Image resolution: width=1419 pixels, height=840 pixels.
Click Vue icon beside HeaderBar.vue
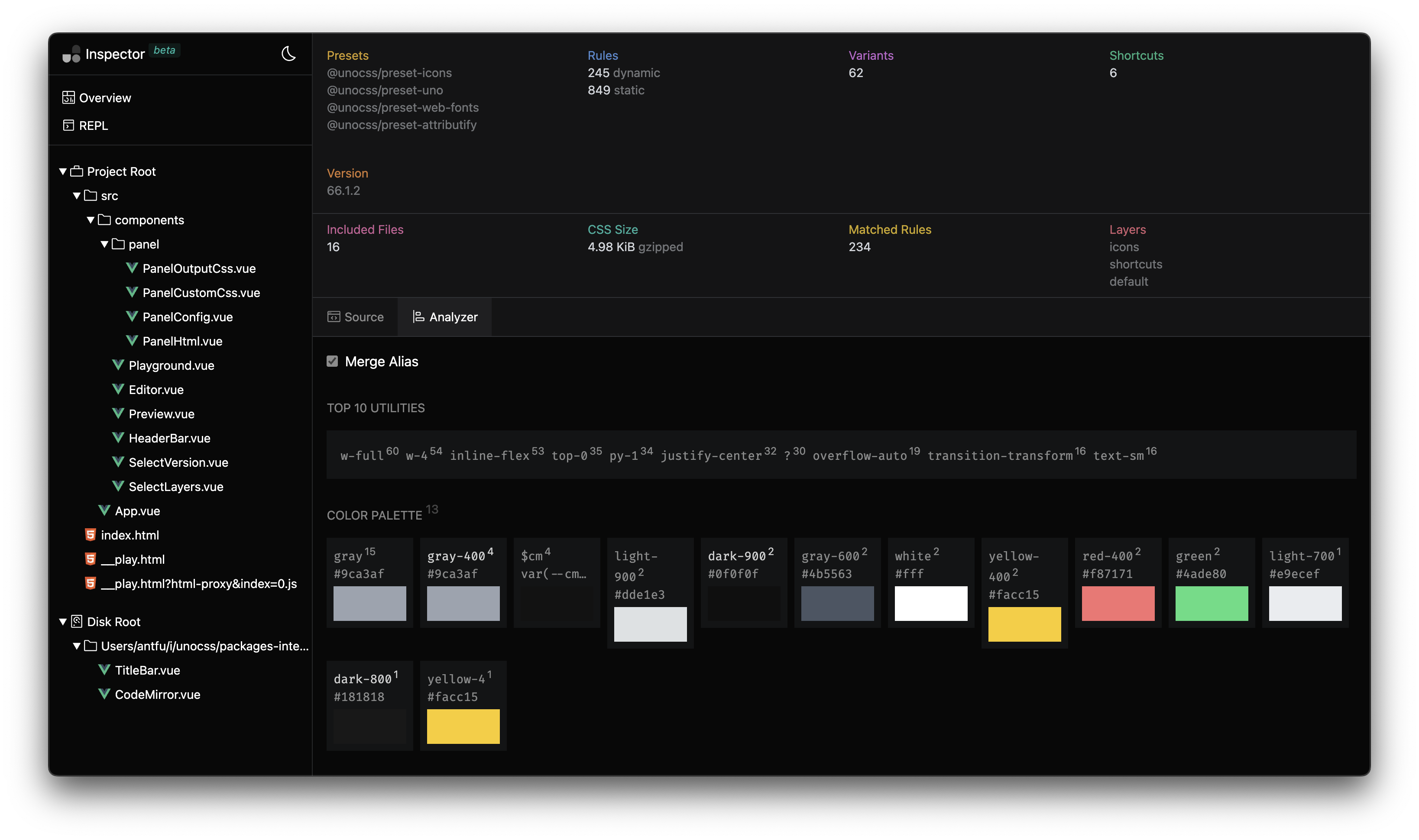[118, 438]
